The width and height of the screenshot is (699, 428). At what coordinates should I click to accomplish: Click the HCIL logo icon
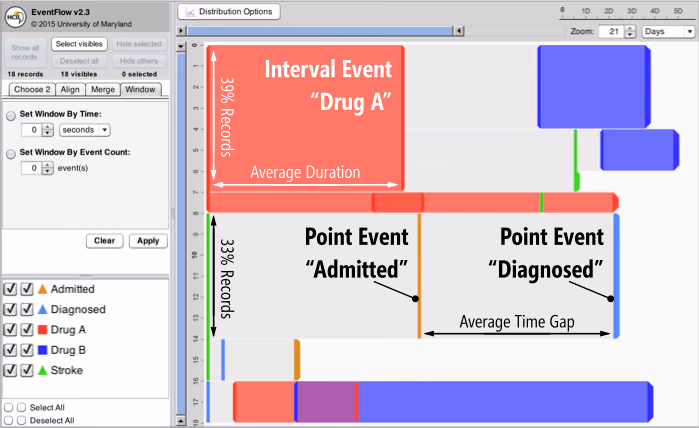pyautogui.click(x=15, y=17)
